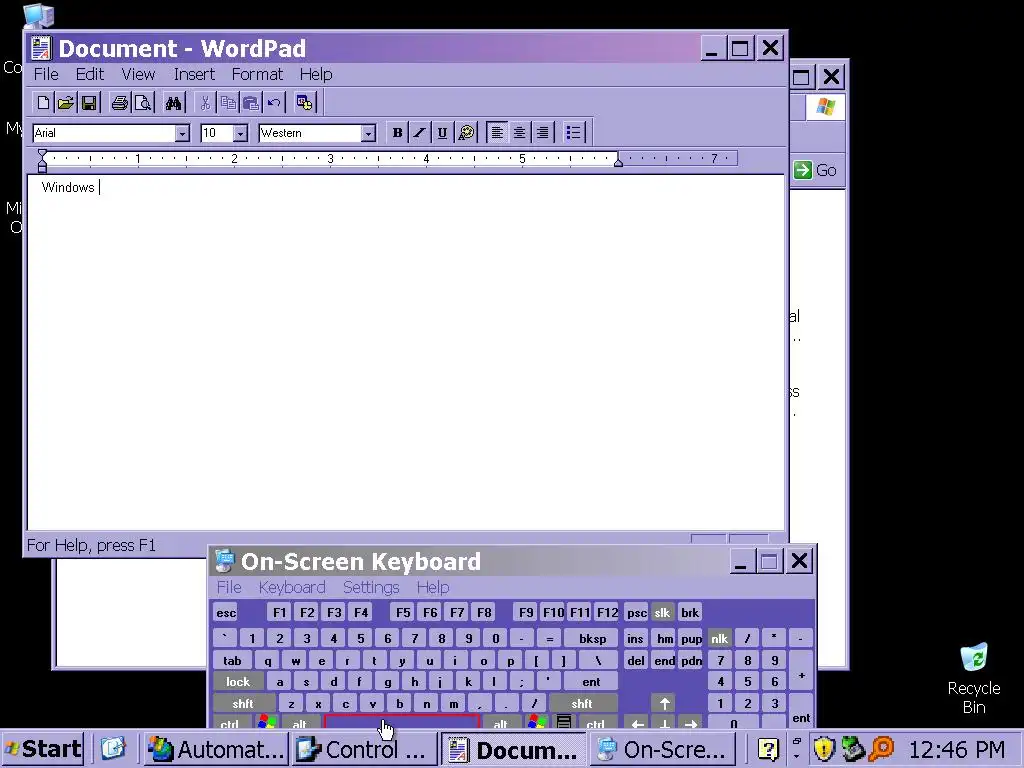
Task: Open a file using WordPad's folder icon
Action: click(x=66, y=103)
